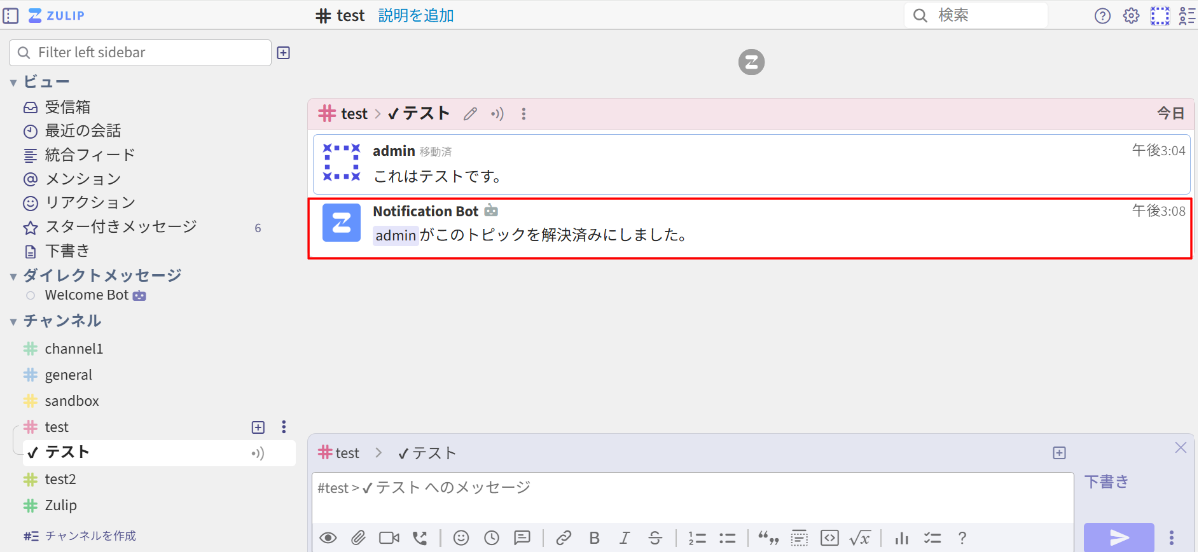Viewport: 1198px width, 552px height.
Task: Send the message with arrow button
Action: click(1119, 537)
